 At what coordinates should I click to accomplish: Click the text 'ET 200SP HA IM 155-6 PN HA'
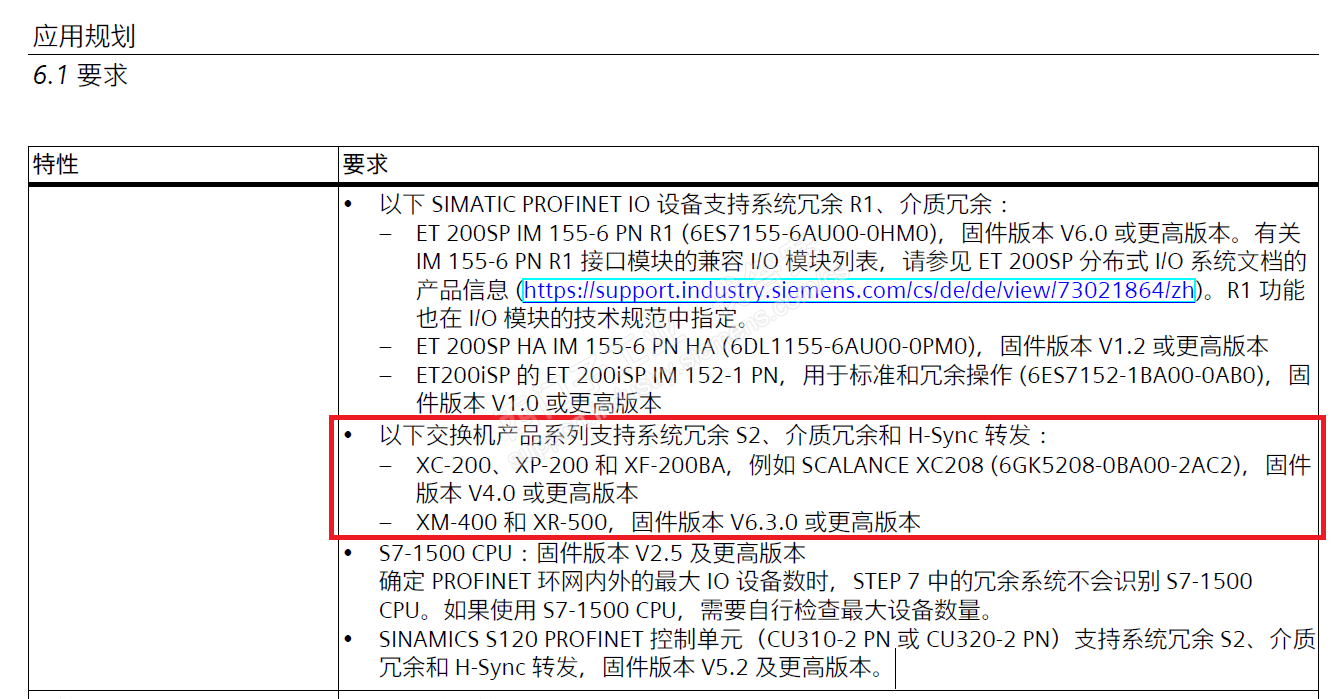click(x=564, y=347)
